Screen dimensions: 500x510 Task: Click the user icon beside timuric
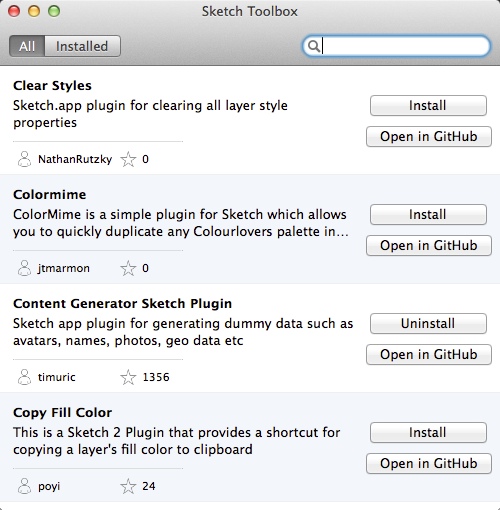point(24,377)
